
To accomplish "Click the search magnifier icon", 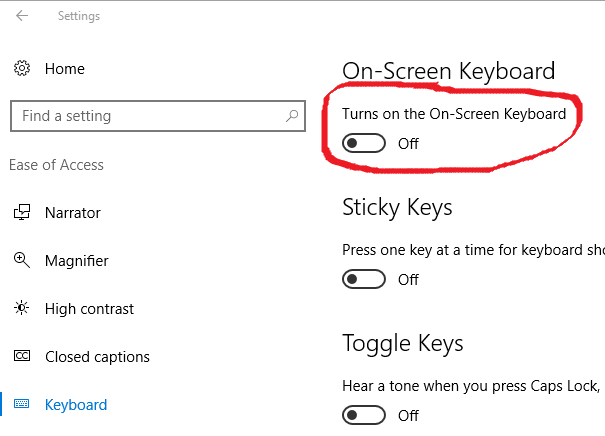I will (292, 116).
